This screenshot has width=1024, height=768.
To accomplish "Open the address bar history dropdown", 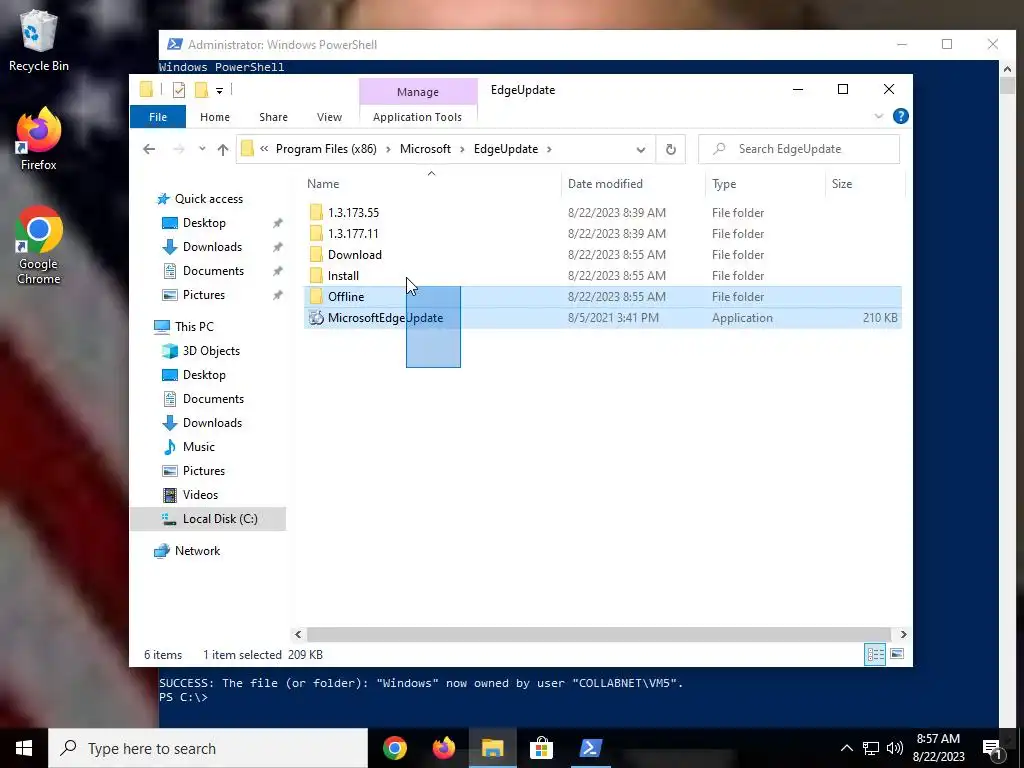I will [x=641, y=150].
